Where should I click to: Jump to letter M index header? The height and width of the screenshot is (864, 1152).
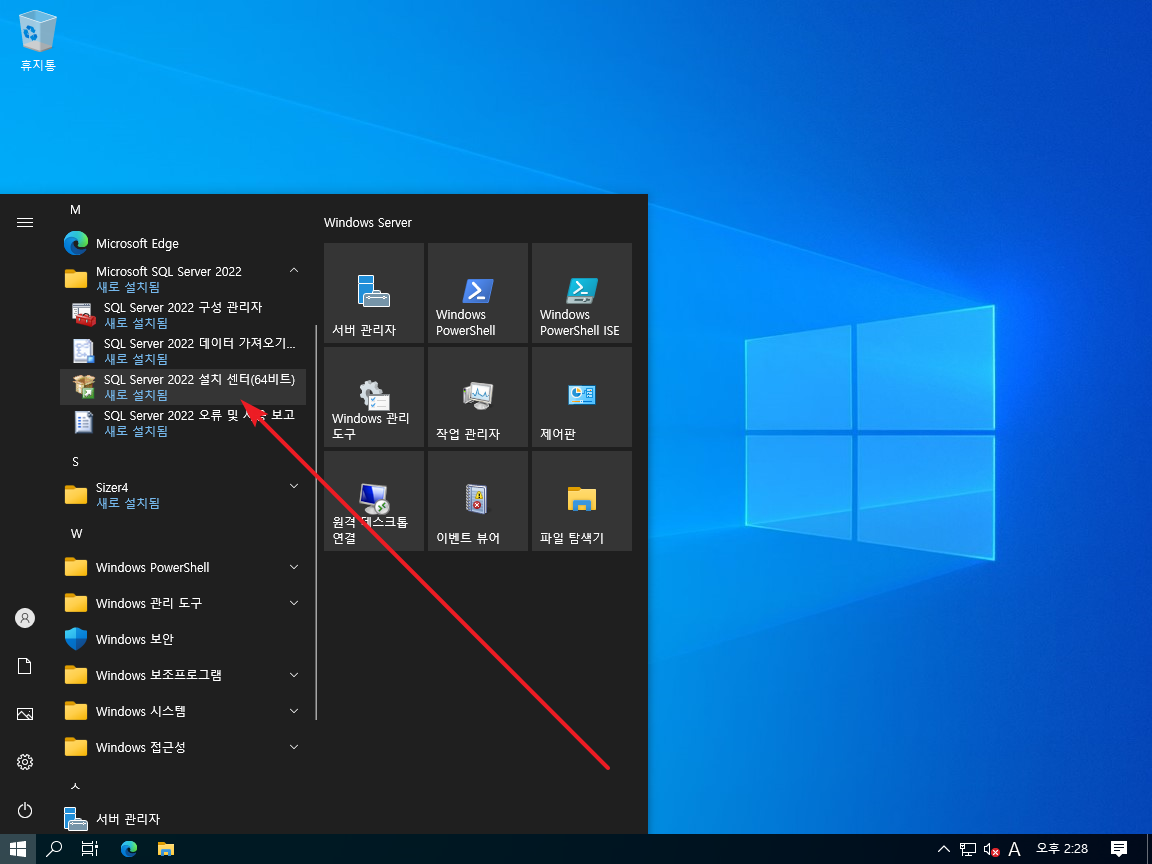tap(75, 210)
